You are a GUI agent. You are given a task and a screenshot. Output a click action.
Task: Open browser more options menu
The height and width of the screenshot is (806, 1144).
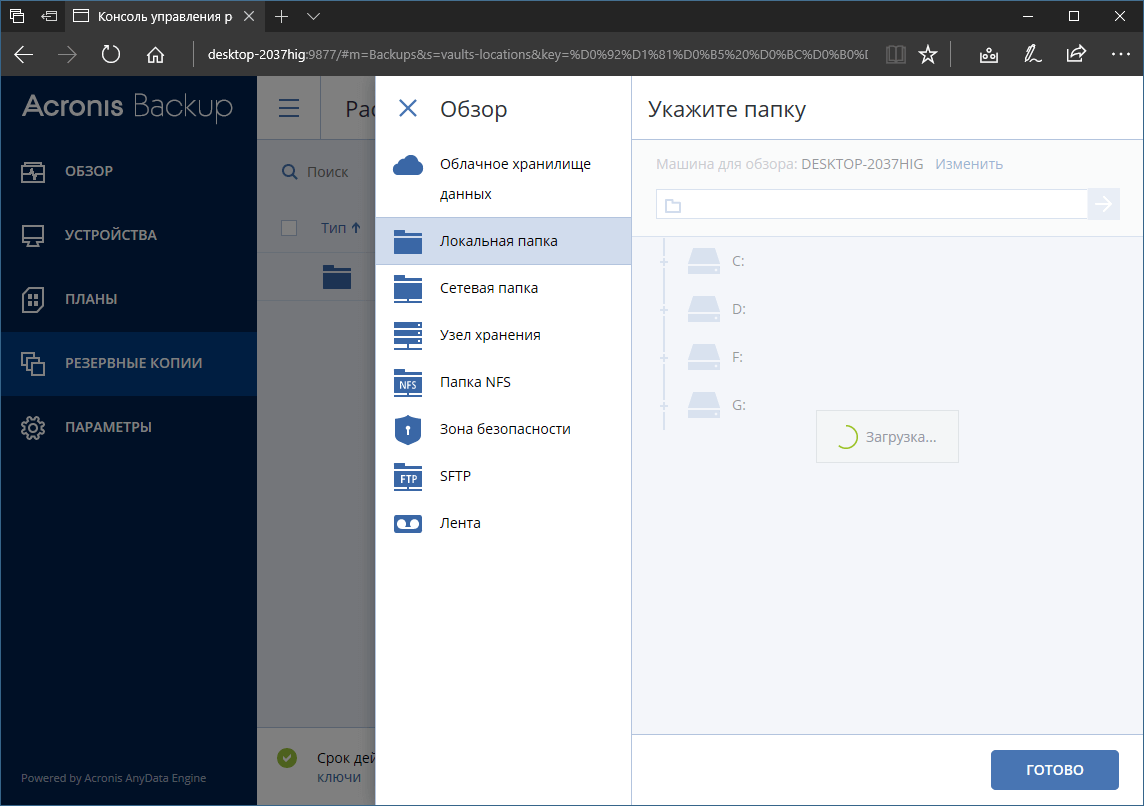(1120, 55)
